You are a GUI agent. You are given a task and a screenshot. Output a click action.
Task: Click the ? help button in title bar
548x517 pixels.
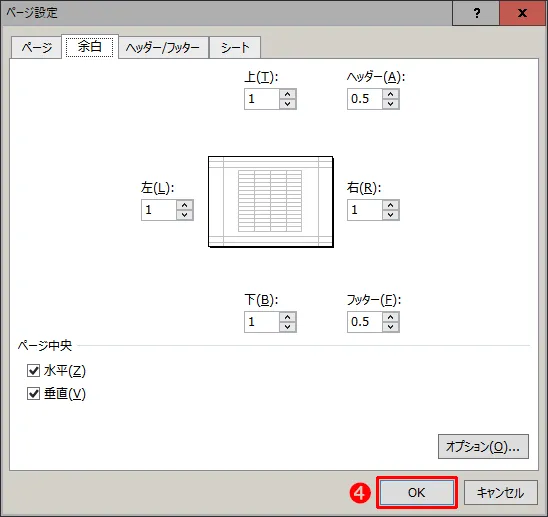pos(476,13)
